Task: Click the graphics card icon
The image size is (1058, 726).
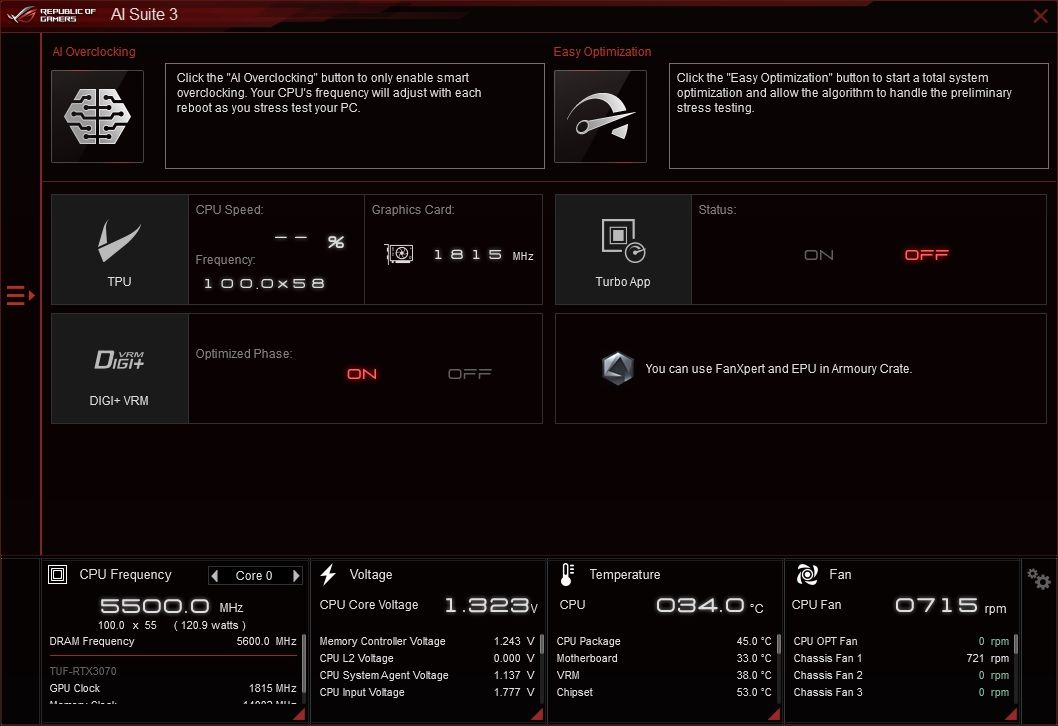Action: 399,254
